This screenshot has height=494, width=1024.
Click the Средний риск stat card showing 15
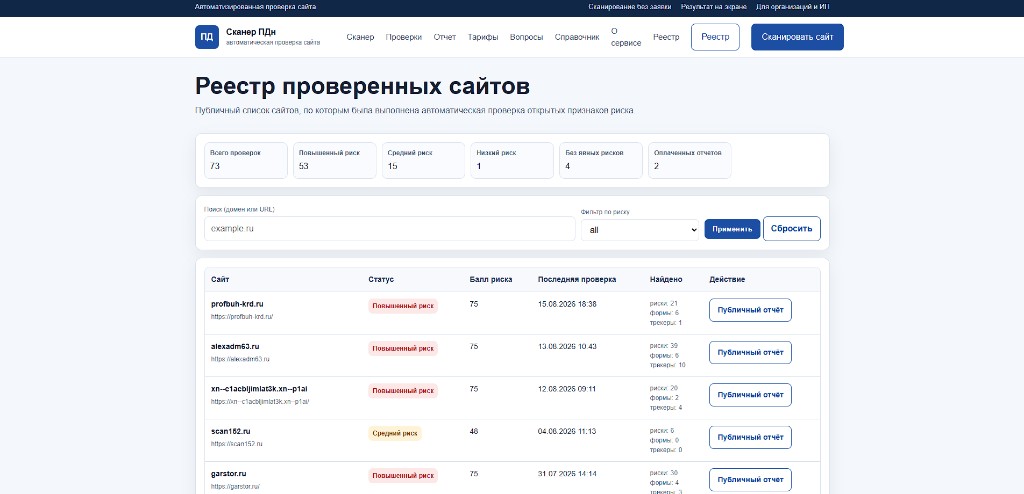pyautogui.click(x=423, y=160)
